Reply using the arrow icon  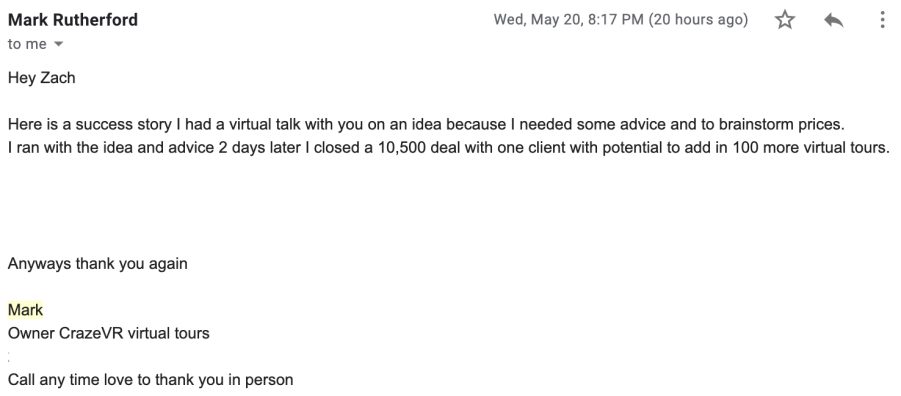(833, 21)
